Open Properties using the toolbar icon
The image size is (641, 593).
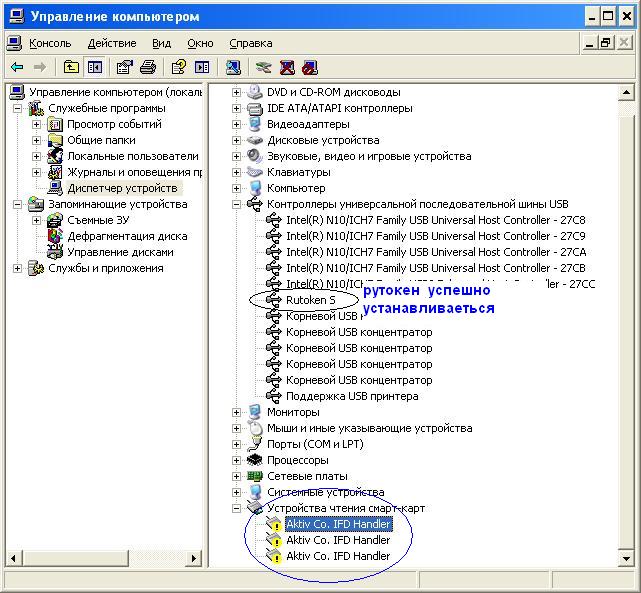124,67
